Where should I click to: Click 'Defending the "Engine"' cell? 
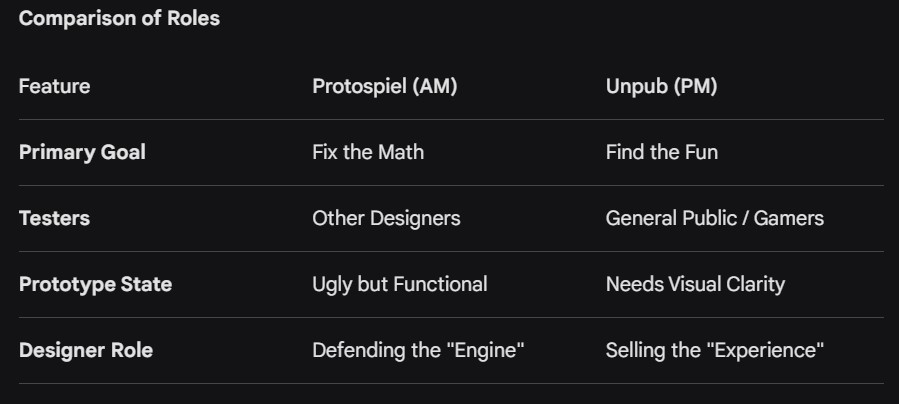[418, 350]
